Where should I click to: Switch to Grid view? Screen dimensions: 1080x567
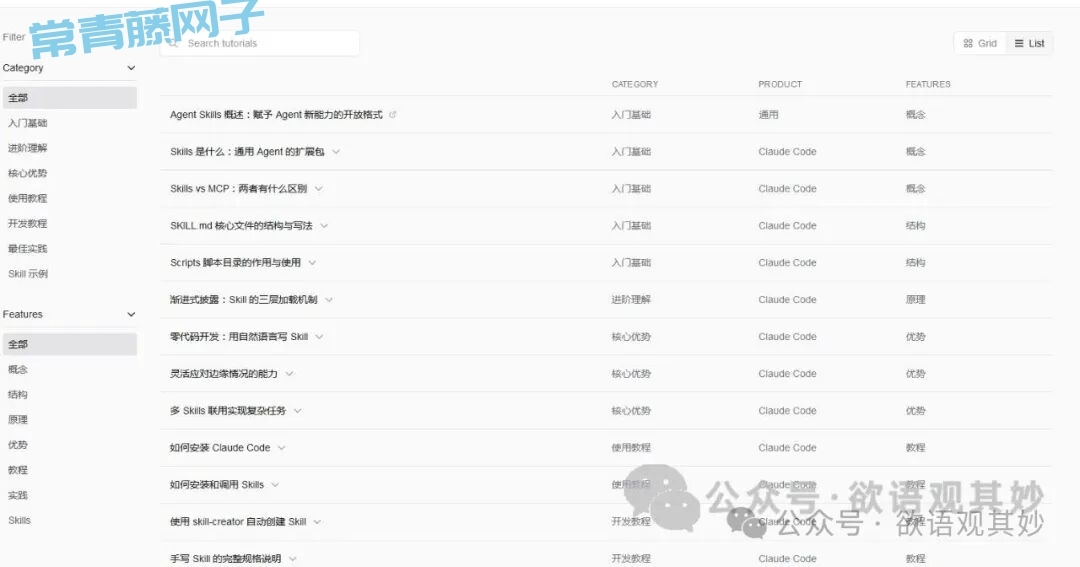pos(980,43)
